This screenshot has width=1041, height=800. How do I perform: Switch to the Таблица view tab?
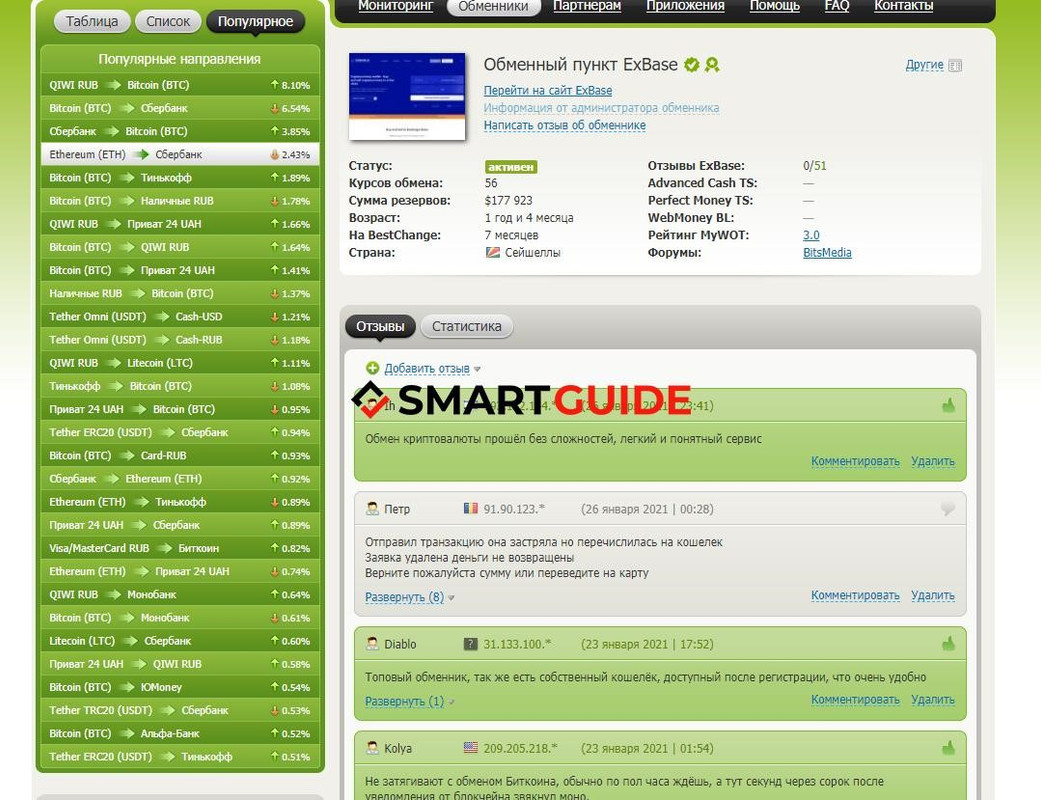92,21
